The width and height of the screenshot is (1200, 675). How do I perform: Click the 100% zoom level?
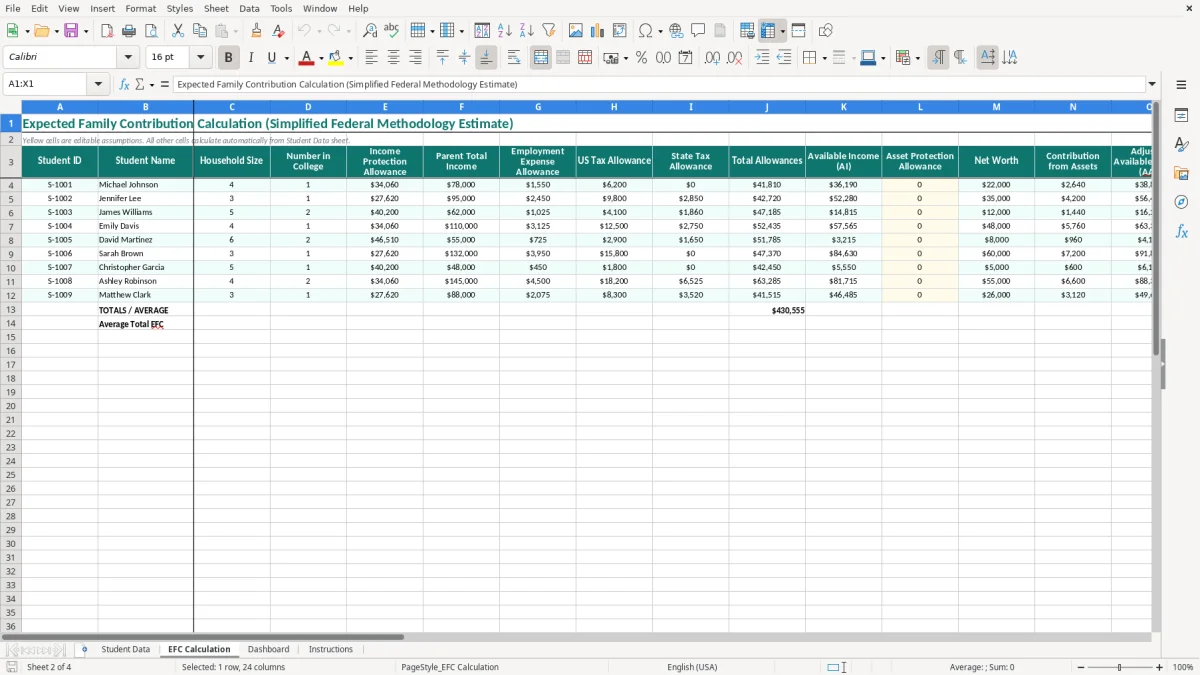pyautogui.click(x=1183, y=667)
